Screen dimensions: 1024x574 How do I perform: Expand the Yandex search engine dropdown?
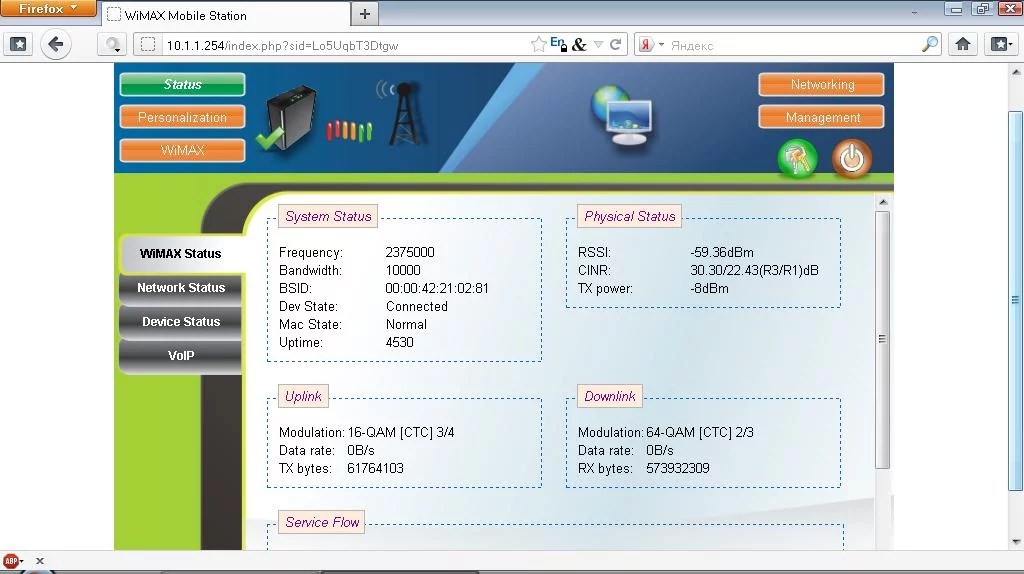pyautogui.click(x=651, y=45)
